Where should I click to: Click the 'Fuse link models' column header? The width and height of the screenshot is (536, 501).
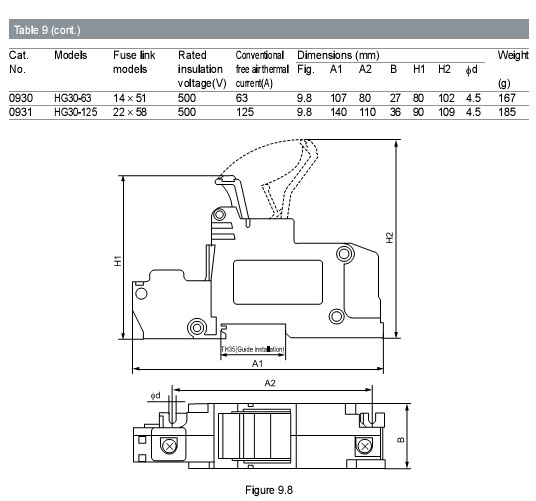(134, 62)
